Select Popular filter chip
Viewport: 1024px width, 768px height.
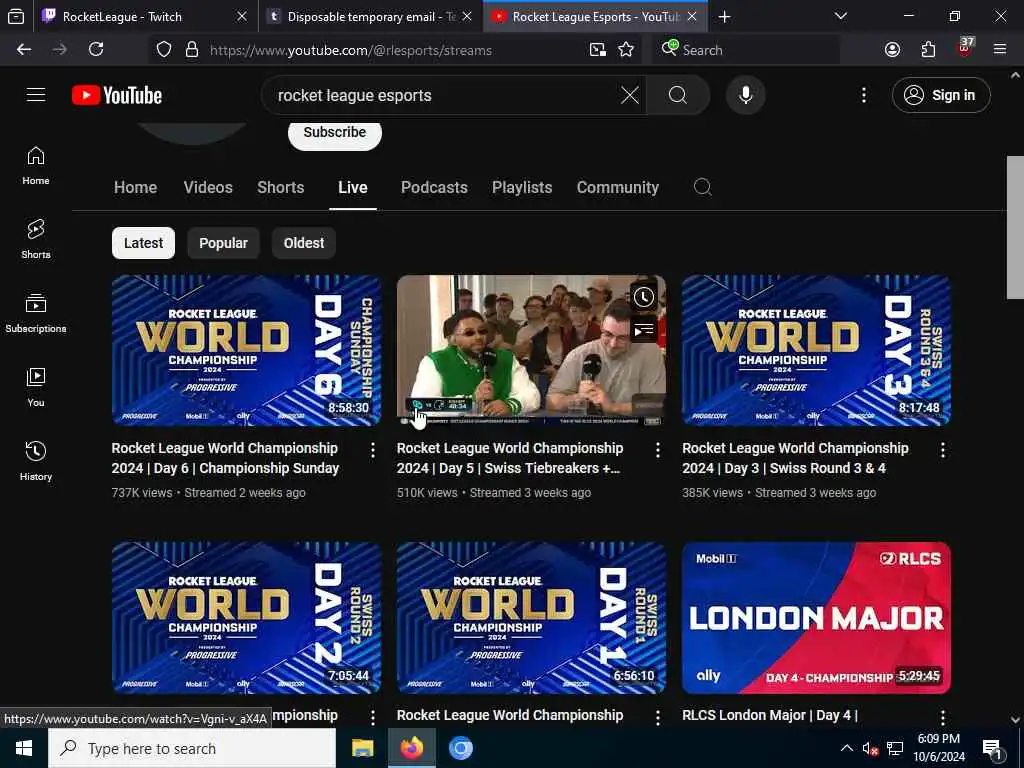223,243
